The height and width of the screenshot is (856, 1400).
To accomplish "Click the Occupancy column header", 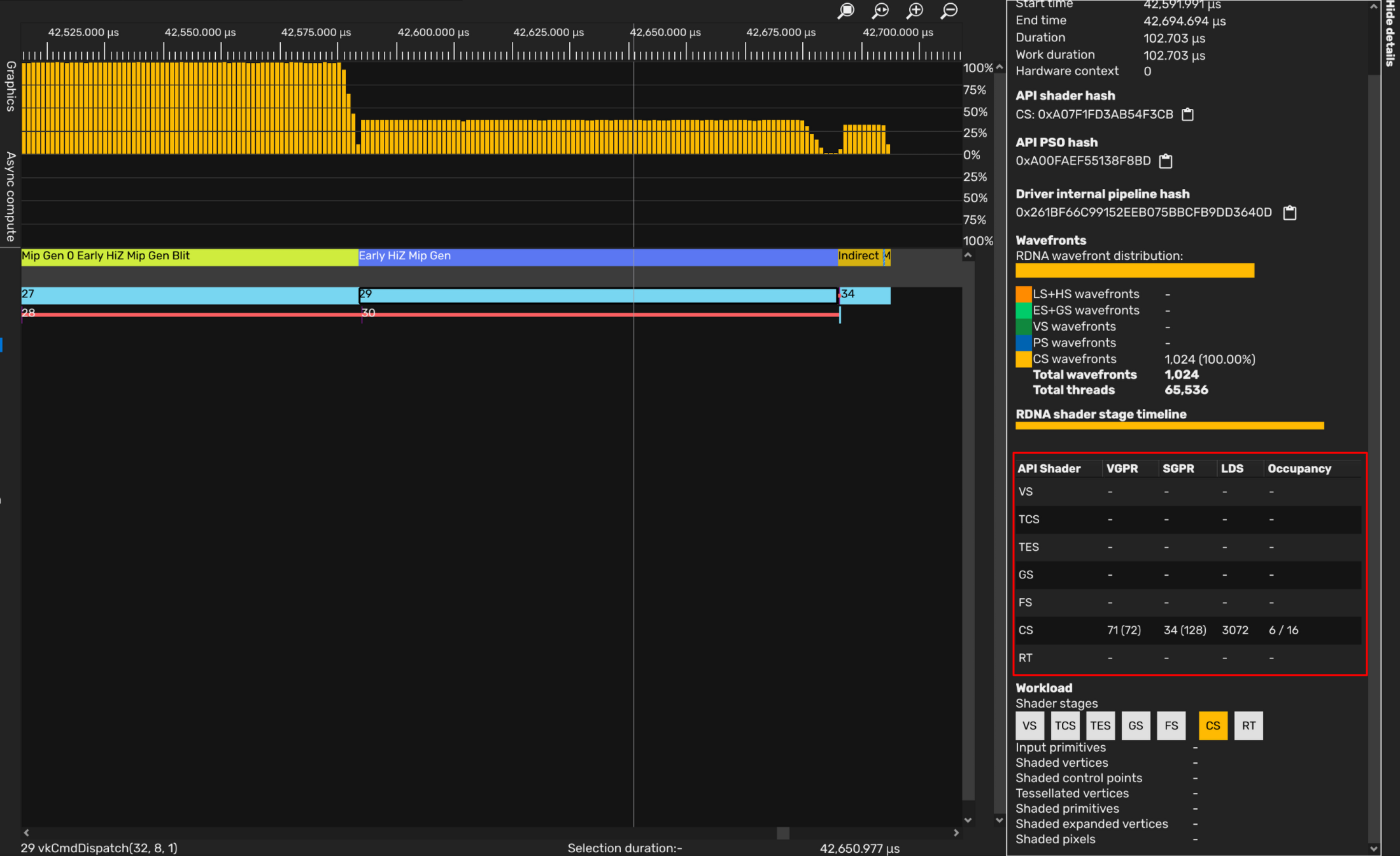I will point(1299,469).
